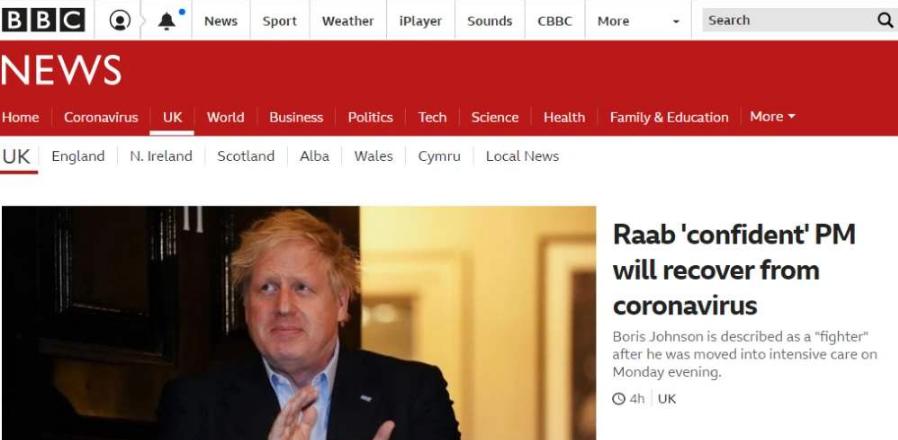Open the Raab 'confident' PM headline
The image size is (898, 440).
(734, 270)
